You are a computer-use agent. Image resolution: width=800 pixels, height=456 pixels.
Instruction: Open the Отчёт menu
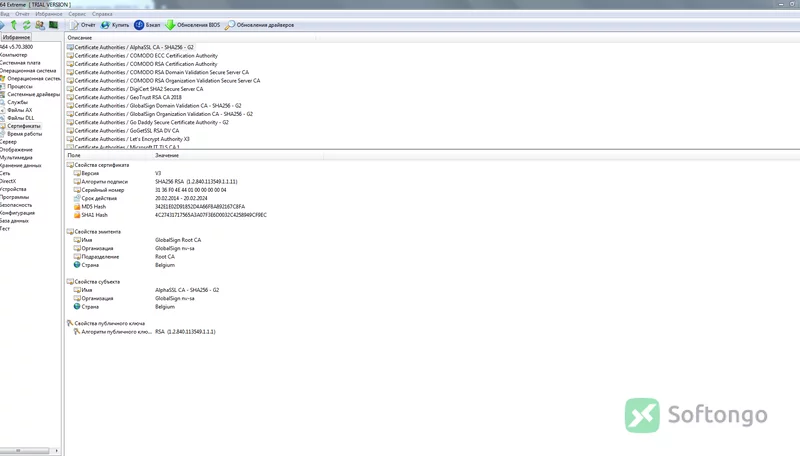22,14
